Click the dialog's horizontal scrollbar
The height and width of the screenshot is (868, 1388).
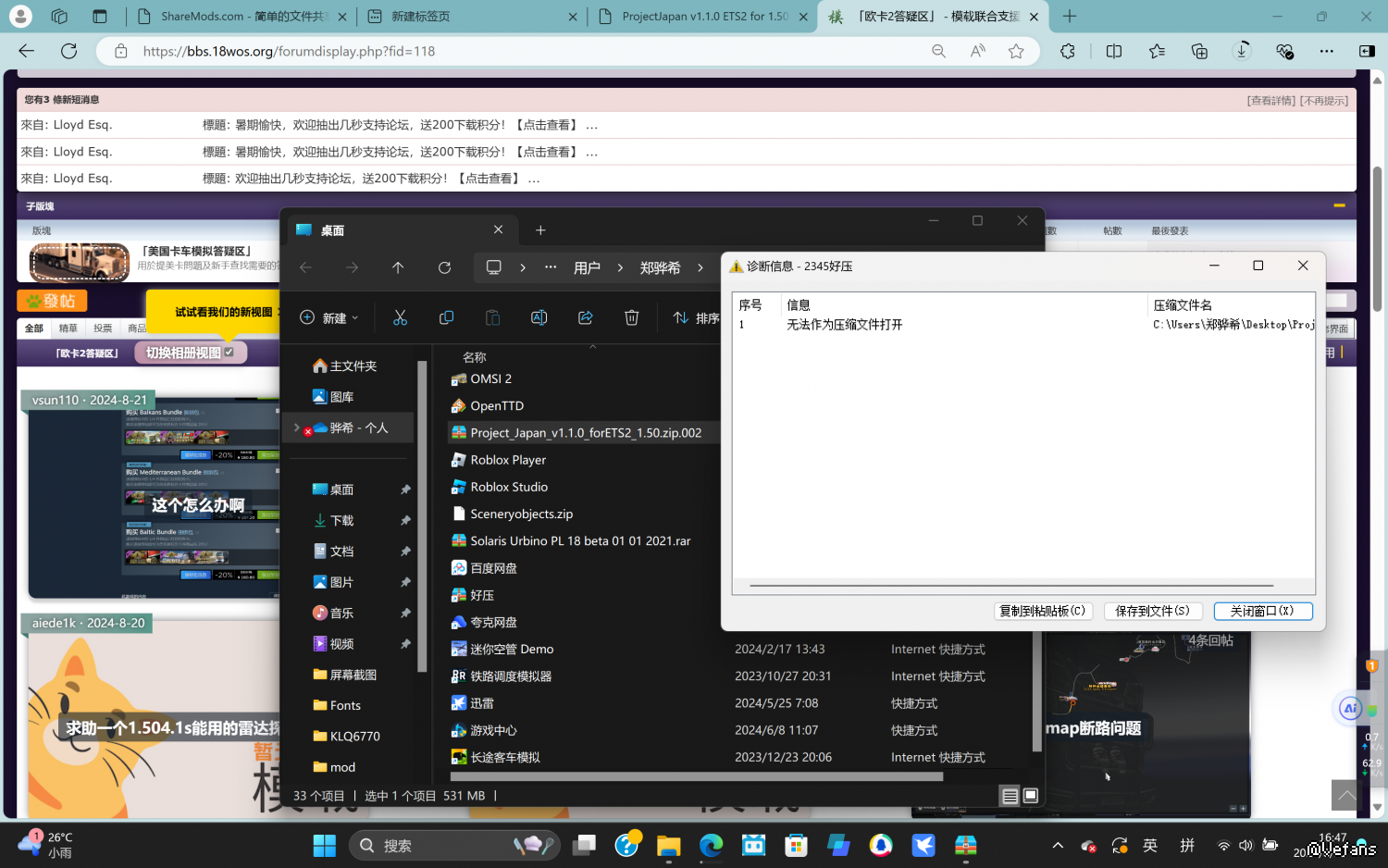[1010, 586]
